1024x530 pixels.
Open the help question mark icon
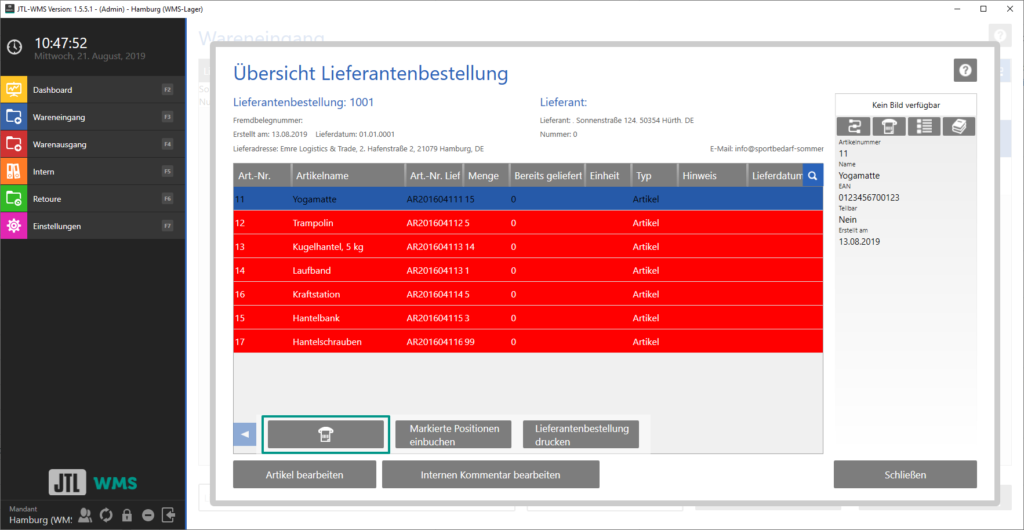(x=965, y=69)
